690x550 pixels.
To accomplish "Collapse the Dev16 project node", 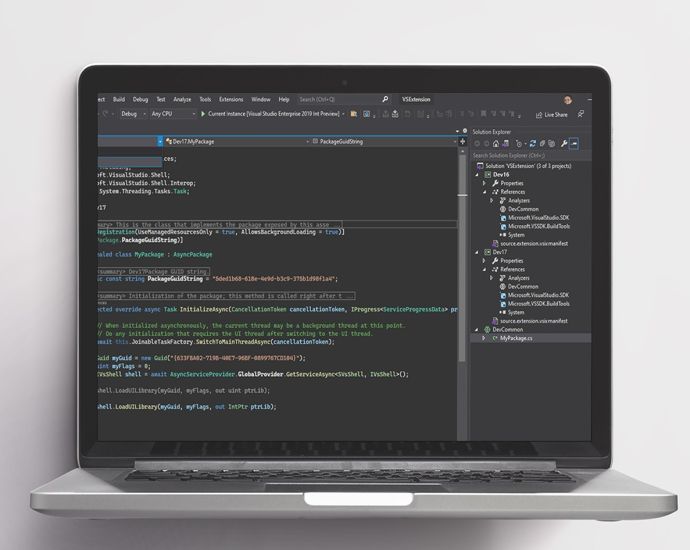I will [477, 175].
